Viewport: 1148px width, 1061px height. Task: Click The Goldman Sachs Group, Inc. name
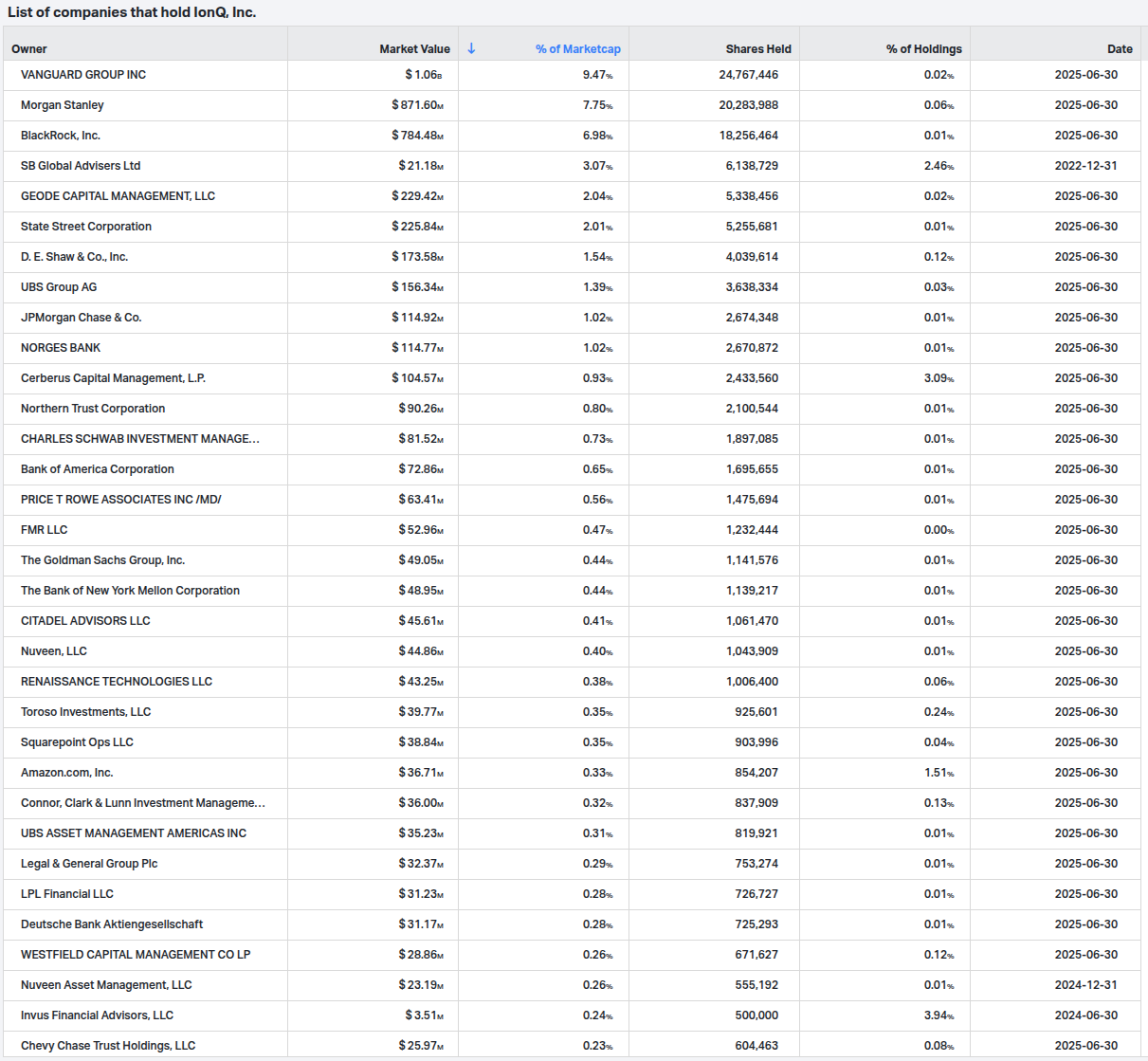pos(102,560)
